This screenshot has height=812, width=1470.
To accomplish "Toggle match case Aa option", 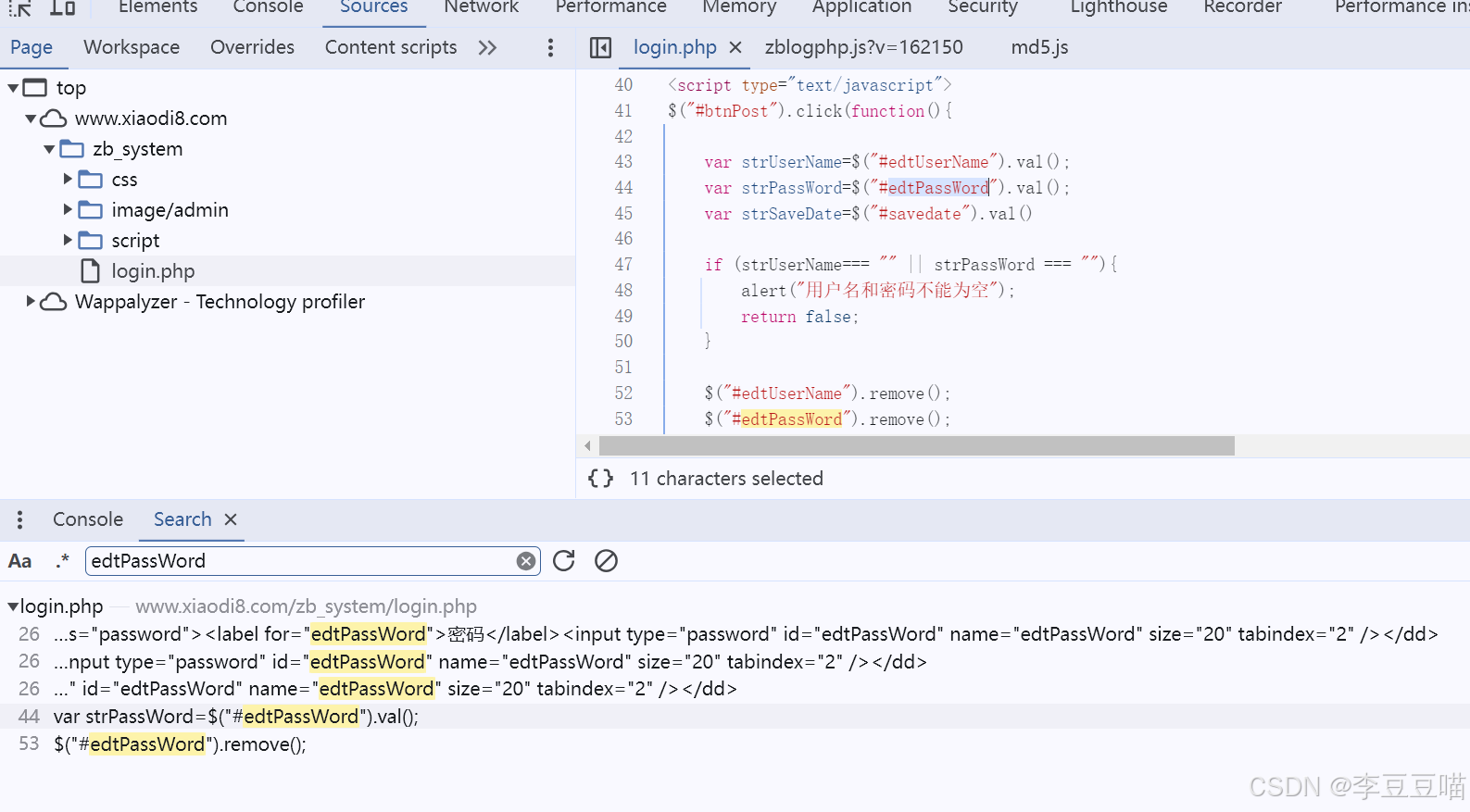I will click(x=19, y=561).
